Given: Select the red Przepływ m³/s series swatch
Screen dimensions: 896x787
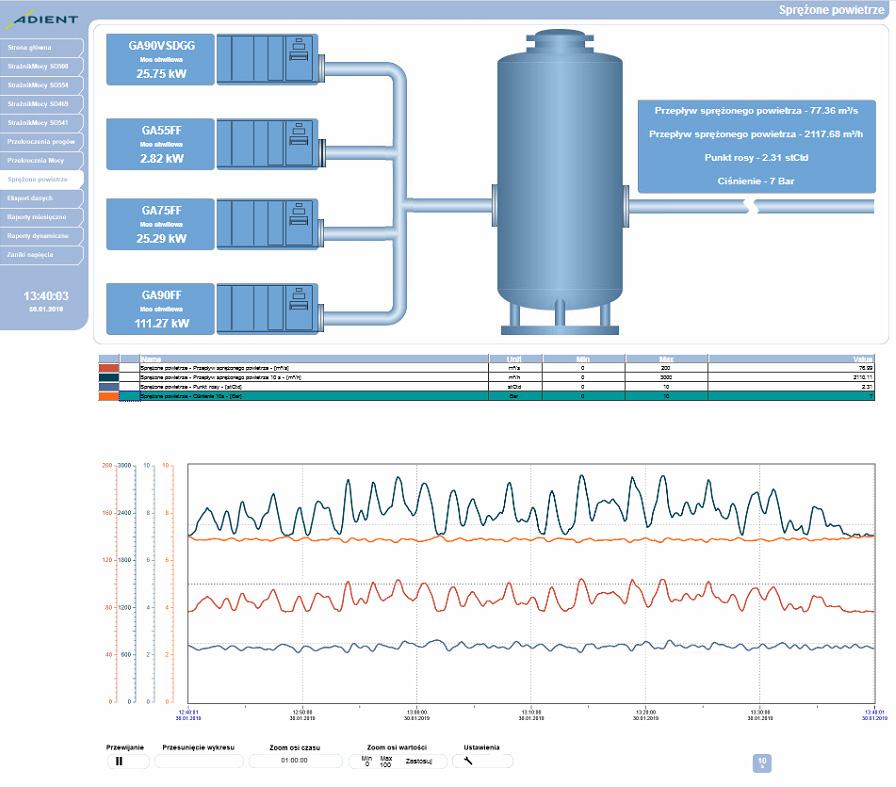Looking at the screenshot, I should coord(108,367).
